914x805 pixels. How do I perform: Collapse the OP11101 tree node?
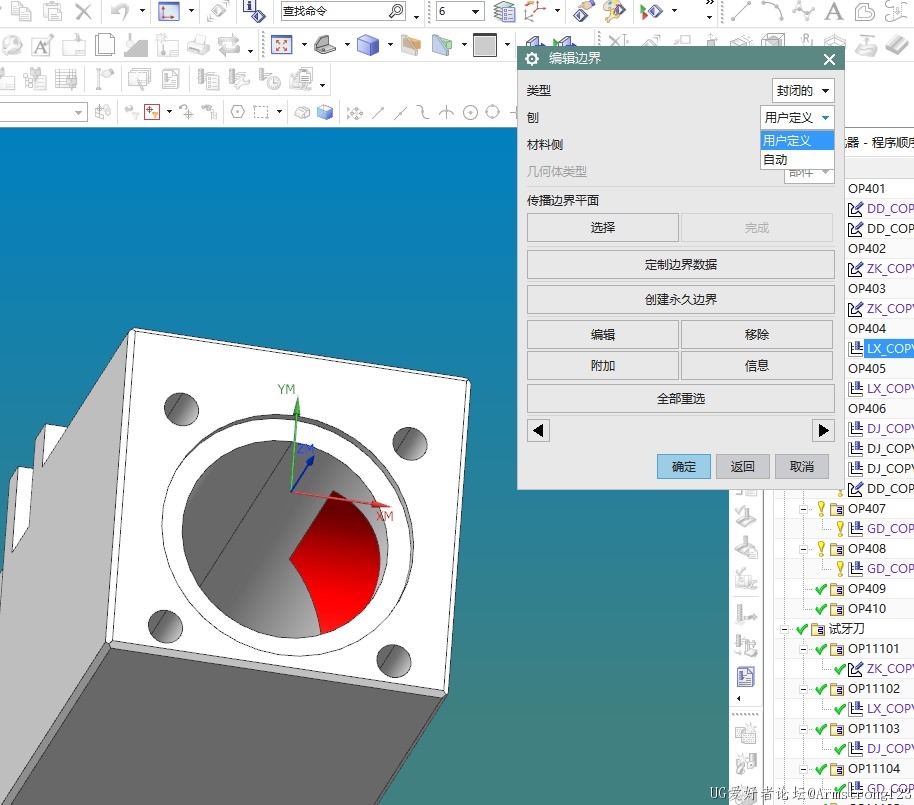(x=803, y=649)
